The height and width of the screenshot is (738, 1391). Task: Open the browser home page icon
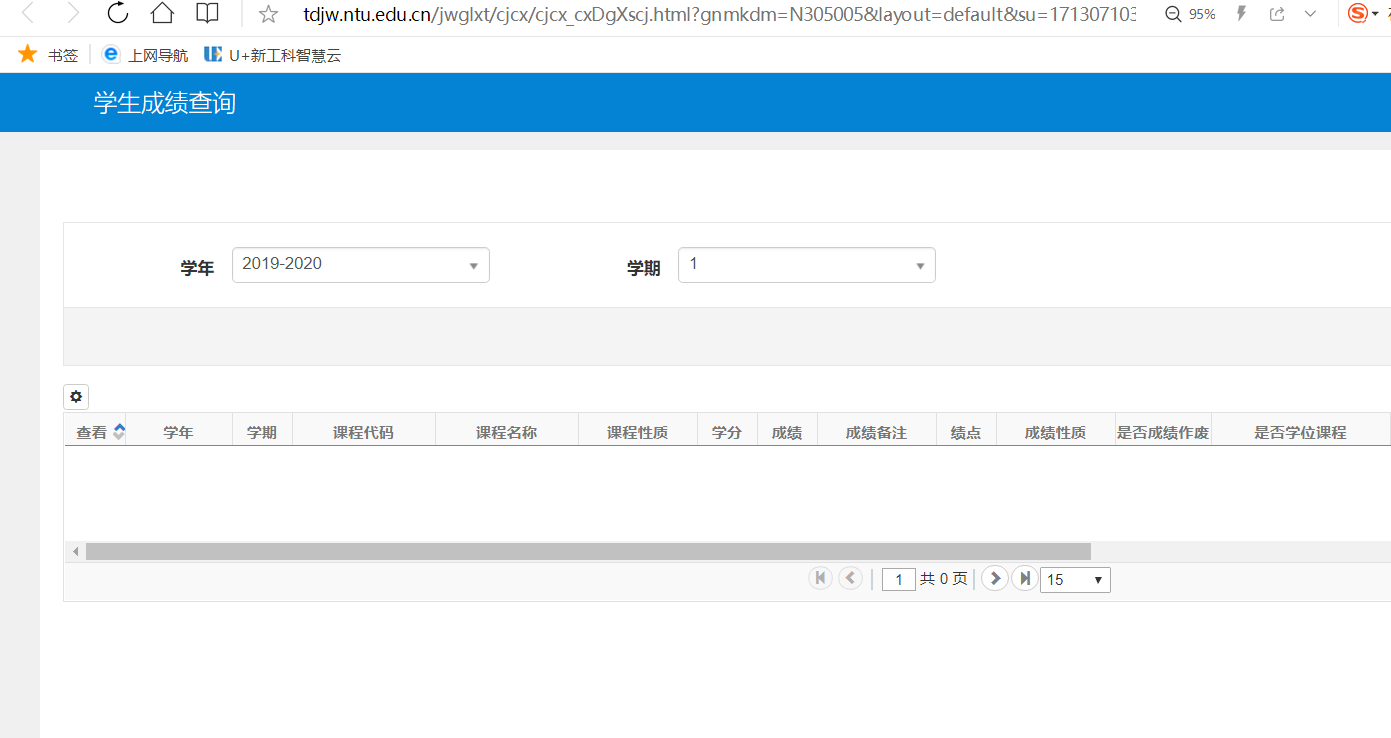coord(162,14)
